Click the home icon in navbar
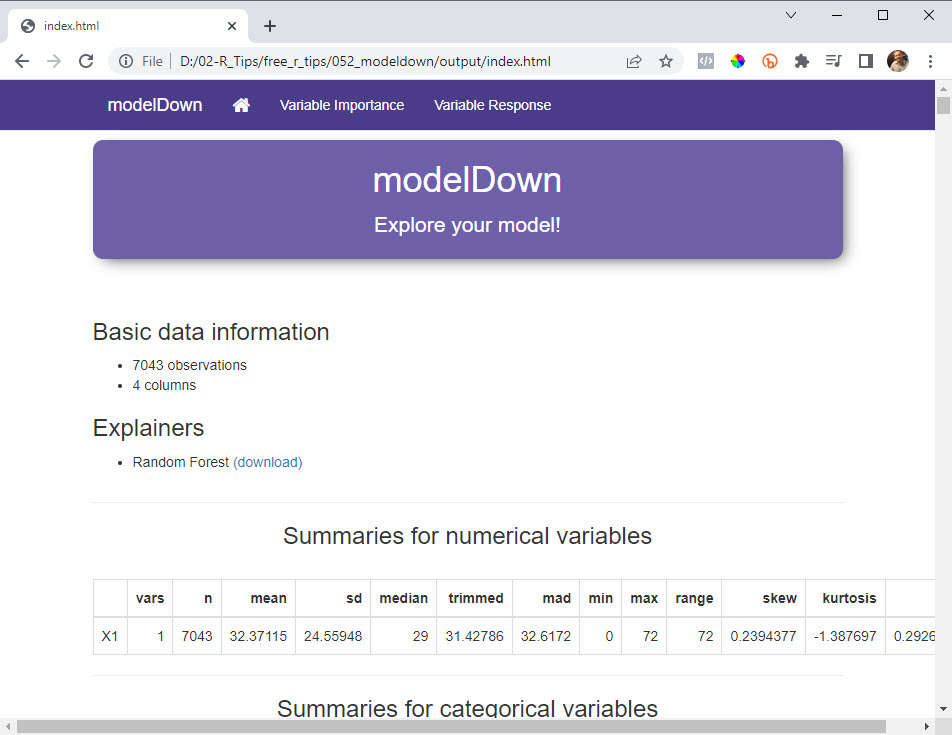This screenshot has width=952, height=735. tap(241, 105)
